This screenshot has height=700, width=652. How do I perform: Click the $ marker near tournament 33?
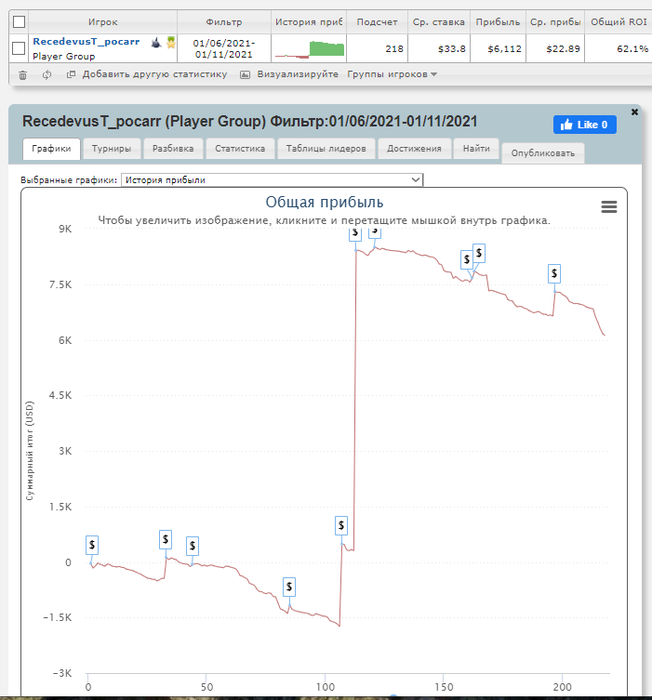166,540
